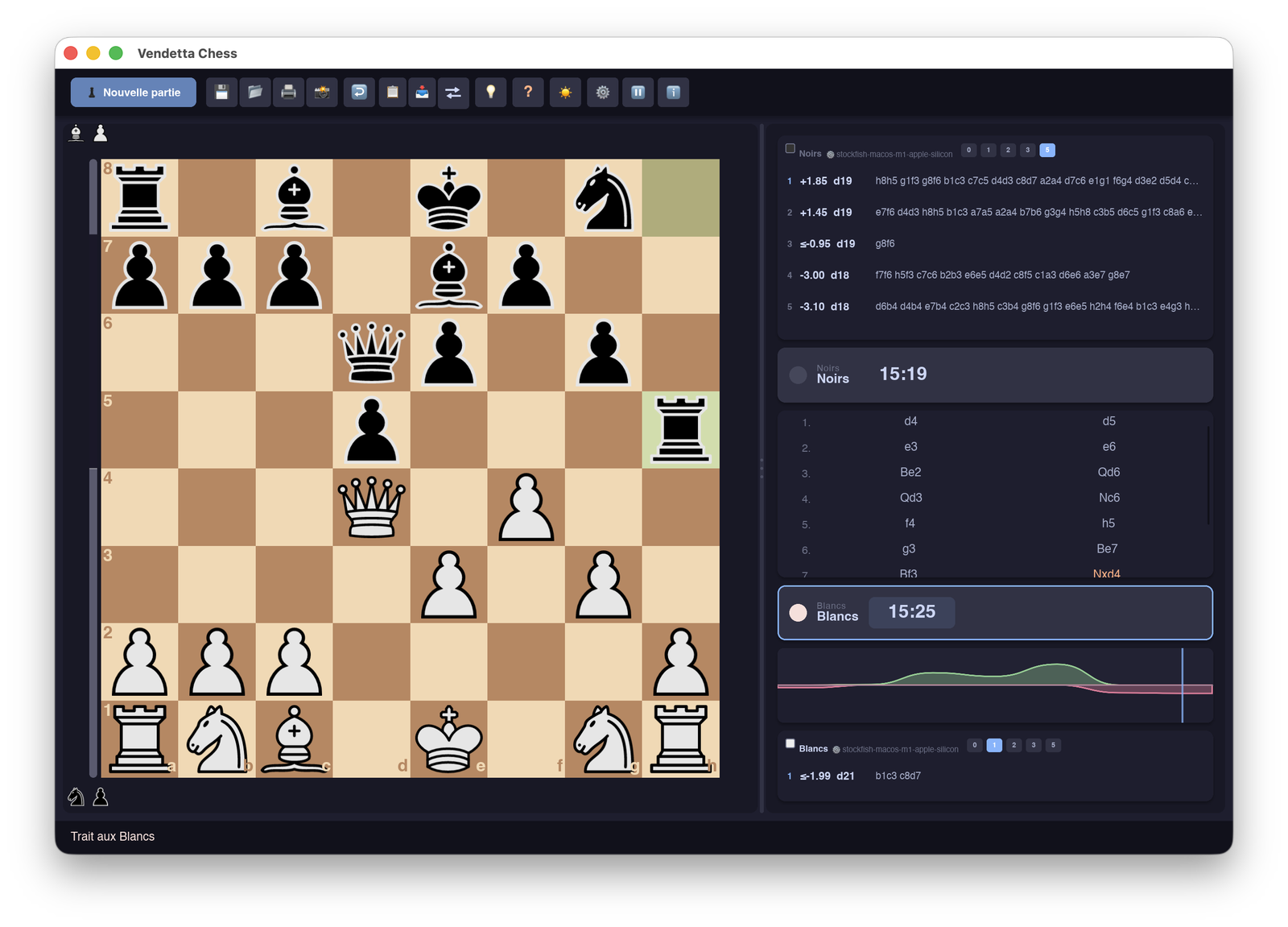1288x927 pixels.
Task: Select the black rook on h5
Action: [x=681, y=430]
